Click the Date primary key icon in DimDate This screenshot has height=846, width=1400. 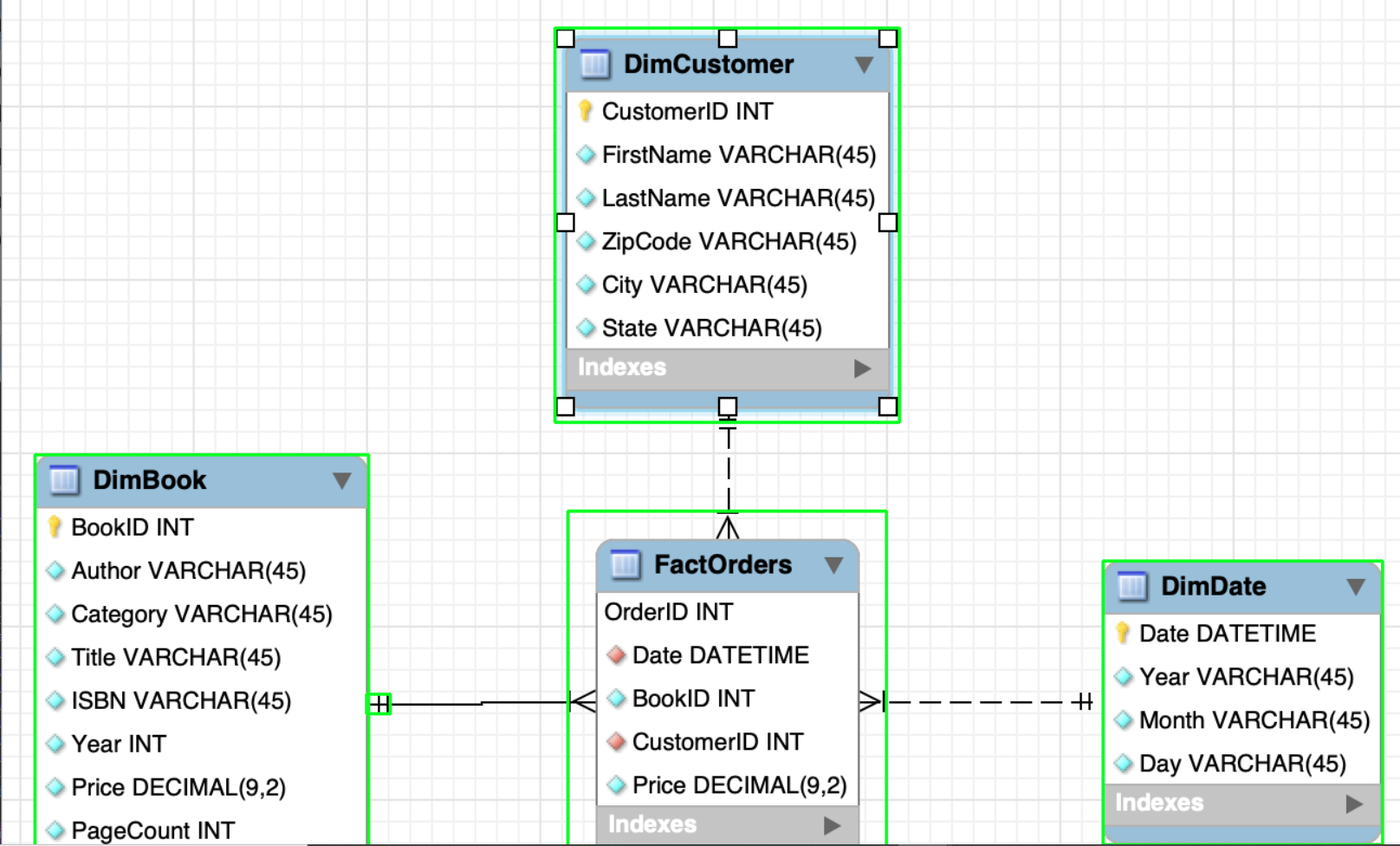coord(1123,634)
